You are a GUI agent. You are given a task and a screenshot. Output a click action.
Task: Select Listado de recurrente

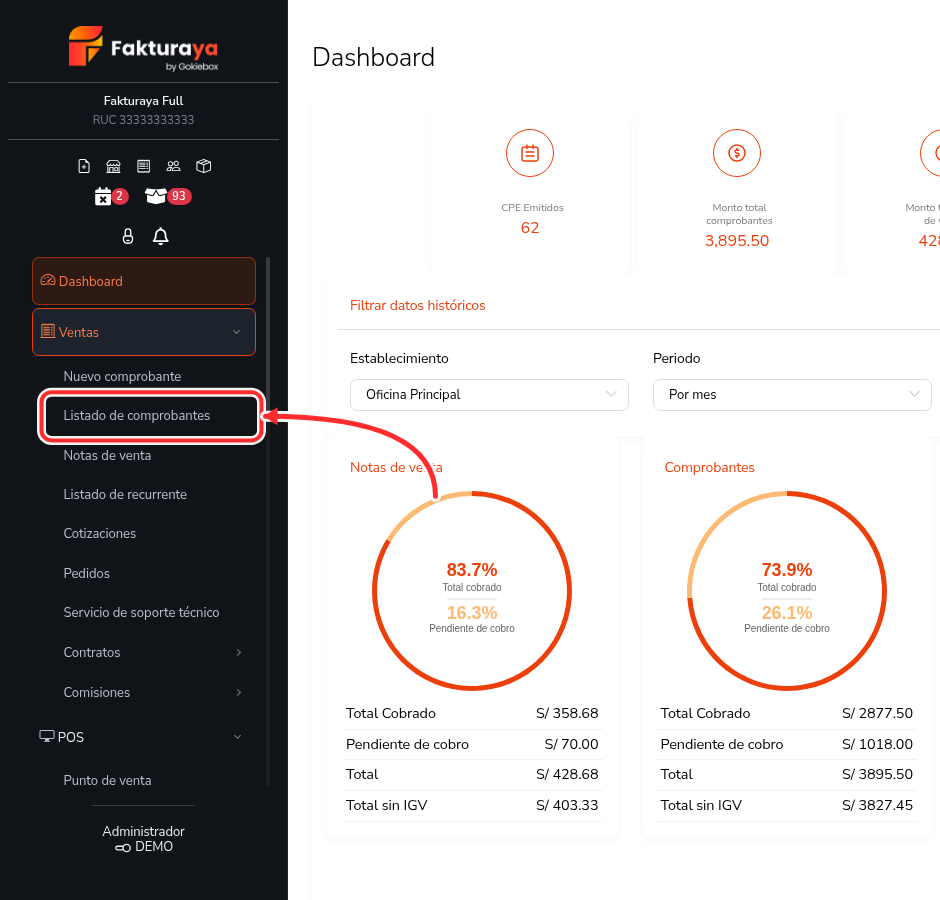point(125,495)
